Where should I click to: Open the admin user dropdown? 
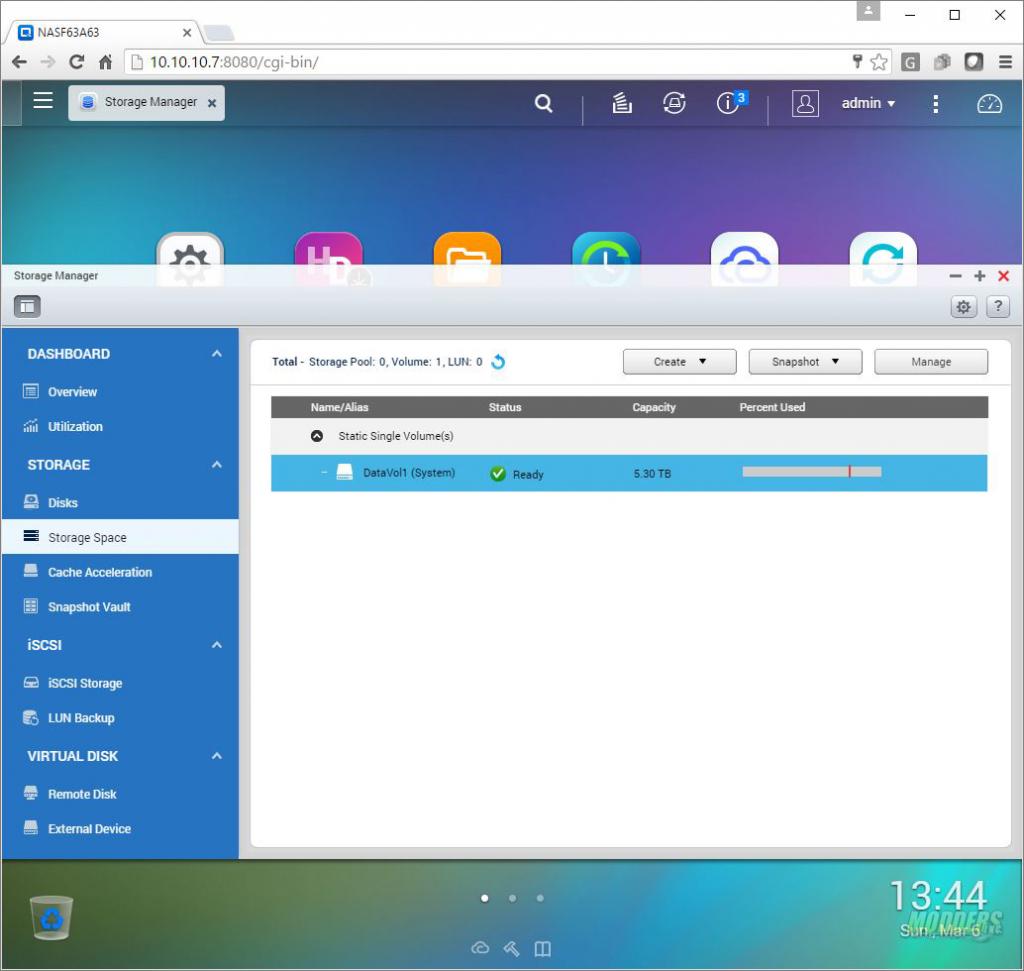[x=868, y=103]
